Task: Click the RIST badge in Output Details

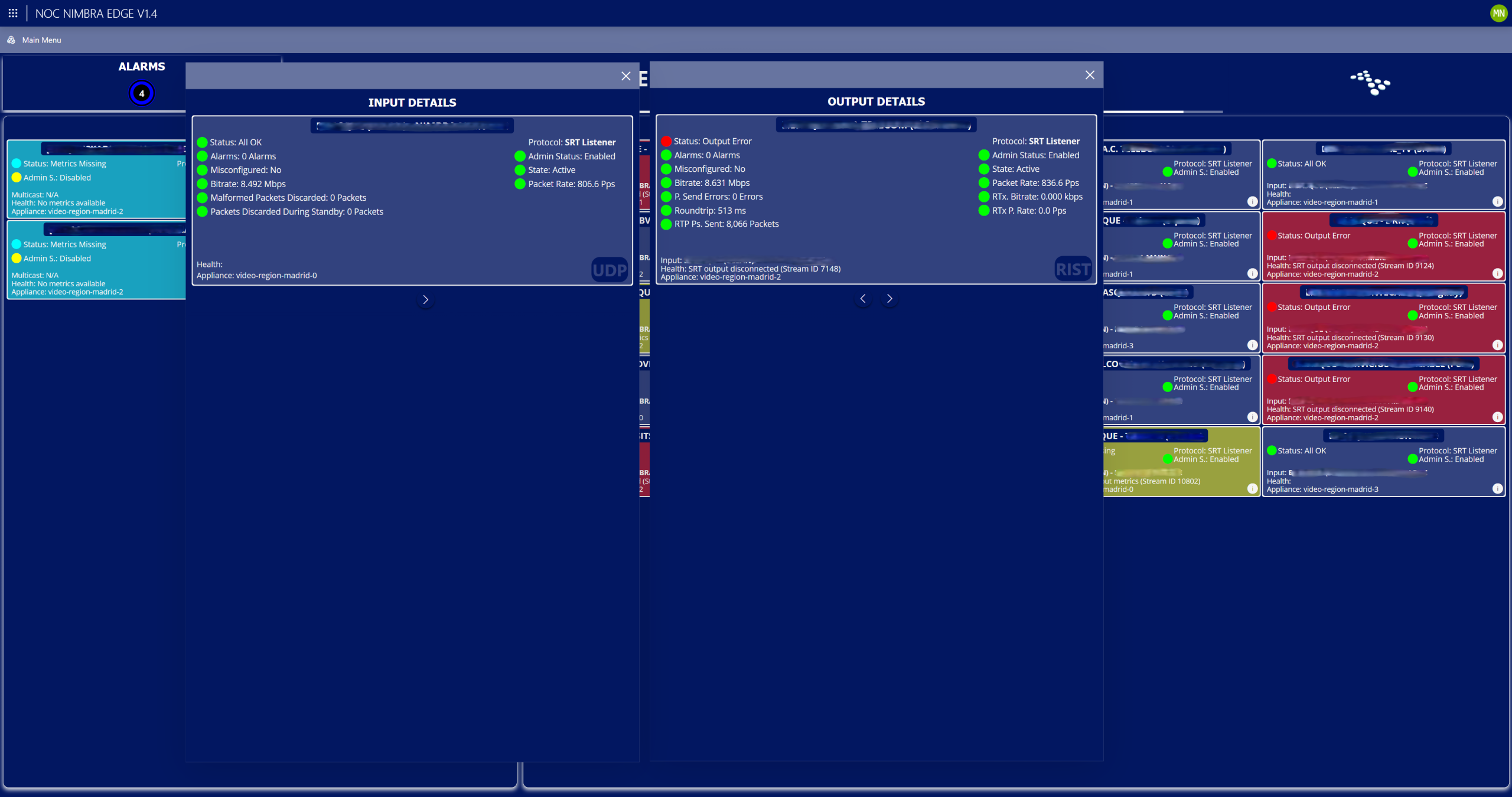Action: (x=1073, y=269)
